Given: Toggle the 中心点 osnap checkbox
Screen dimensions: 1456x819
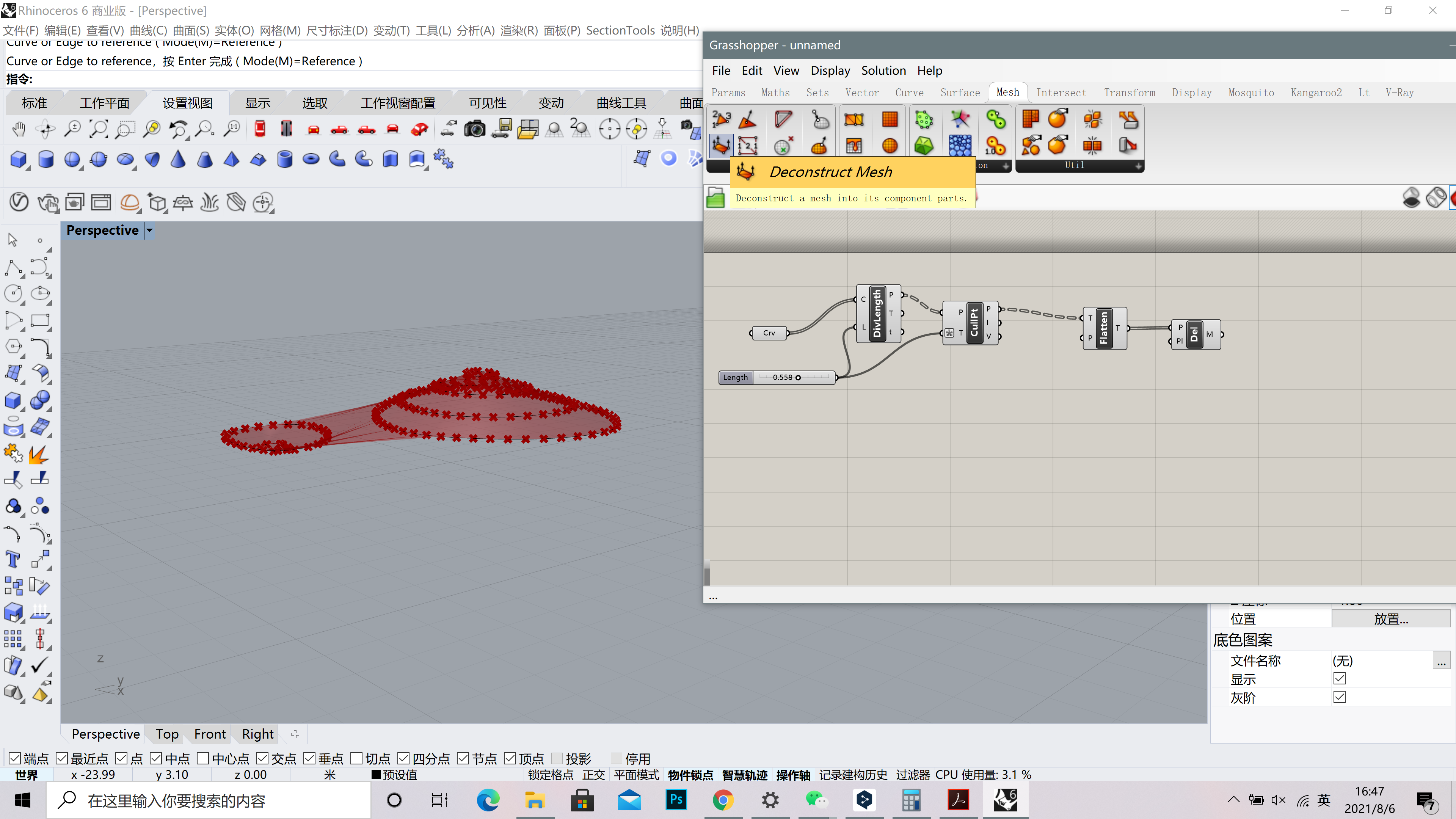Looking at the screenshot, I should point(203,758).
